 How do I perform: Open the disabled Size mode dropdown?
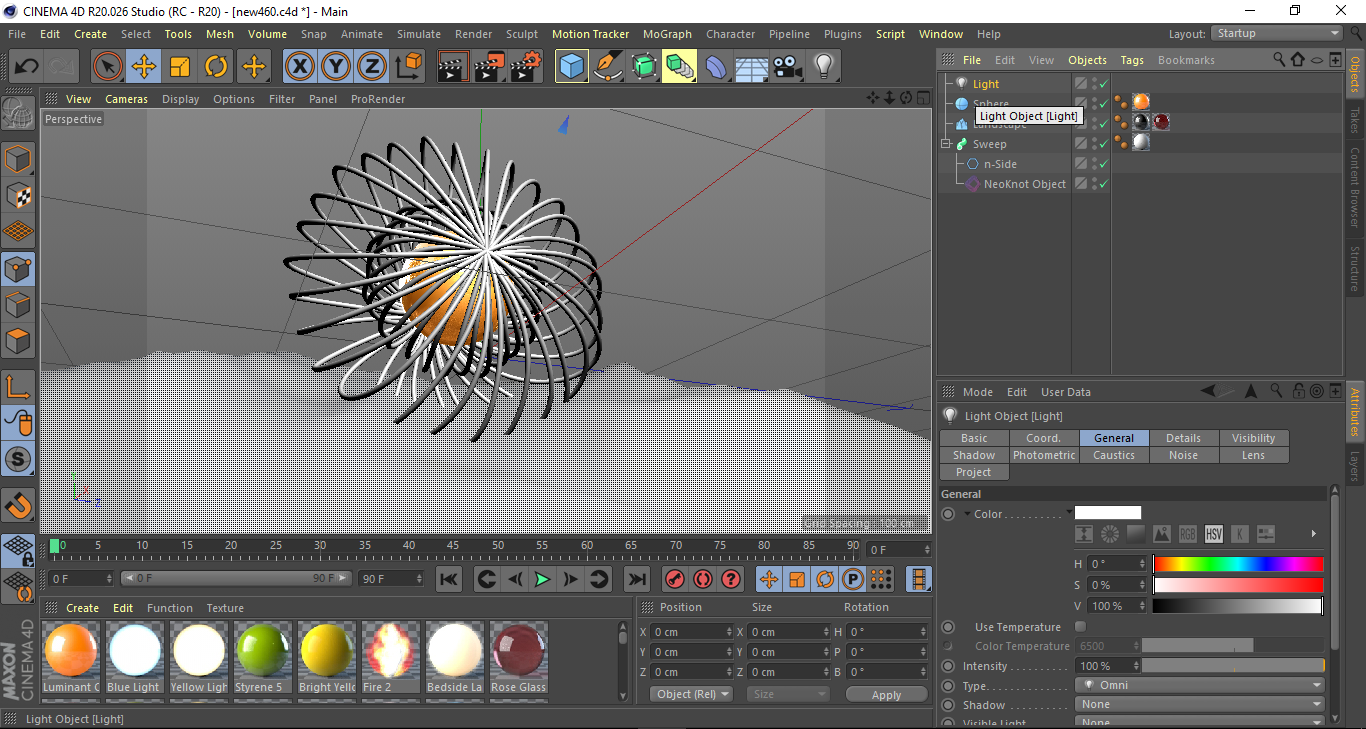(788, 694)
